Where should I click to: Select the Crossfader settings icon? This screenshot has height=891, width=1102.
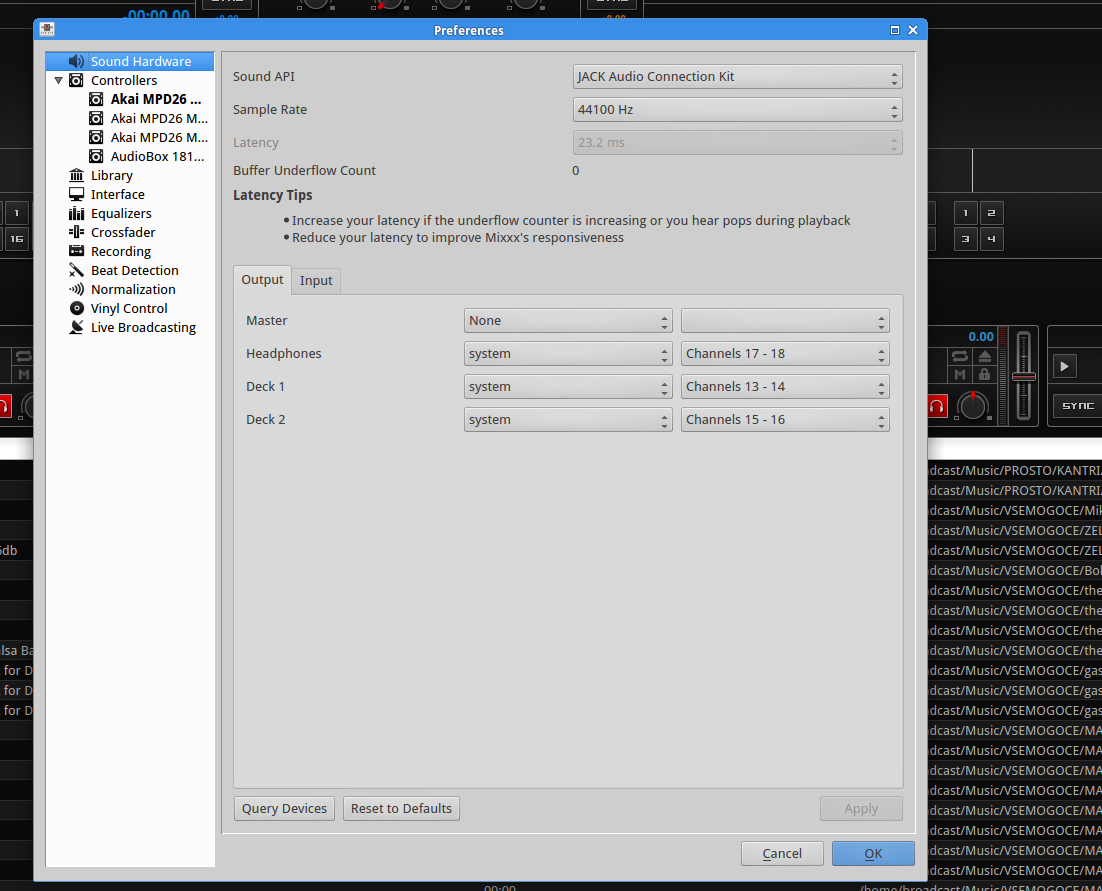(76, 232)
